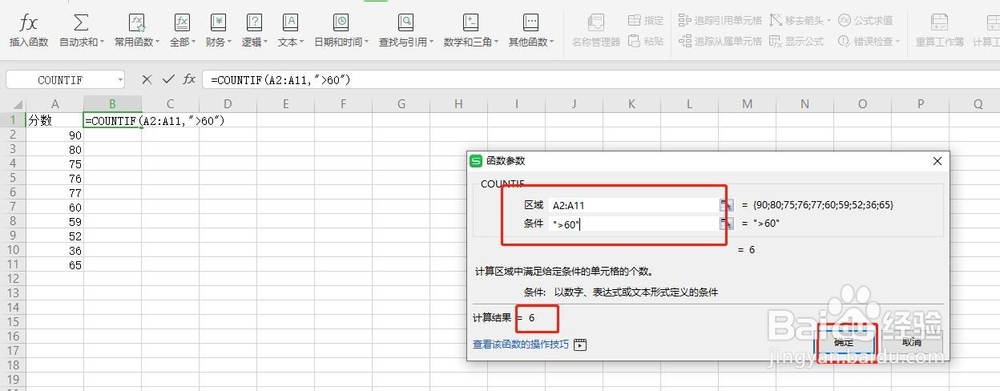Viewport: 1000px width, 391px height.
Task: Click into the formula bar text
Action: coord(281,80)
